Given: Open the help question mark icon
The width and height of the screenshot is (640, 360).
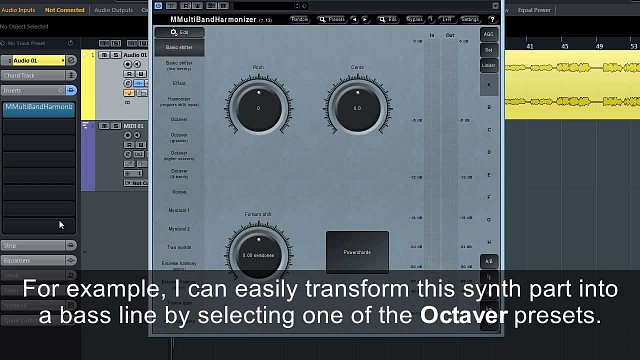Looking at the screenshot, I should tap(492, 19).
